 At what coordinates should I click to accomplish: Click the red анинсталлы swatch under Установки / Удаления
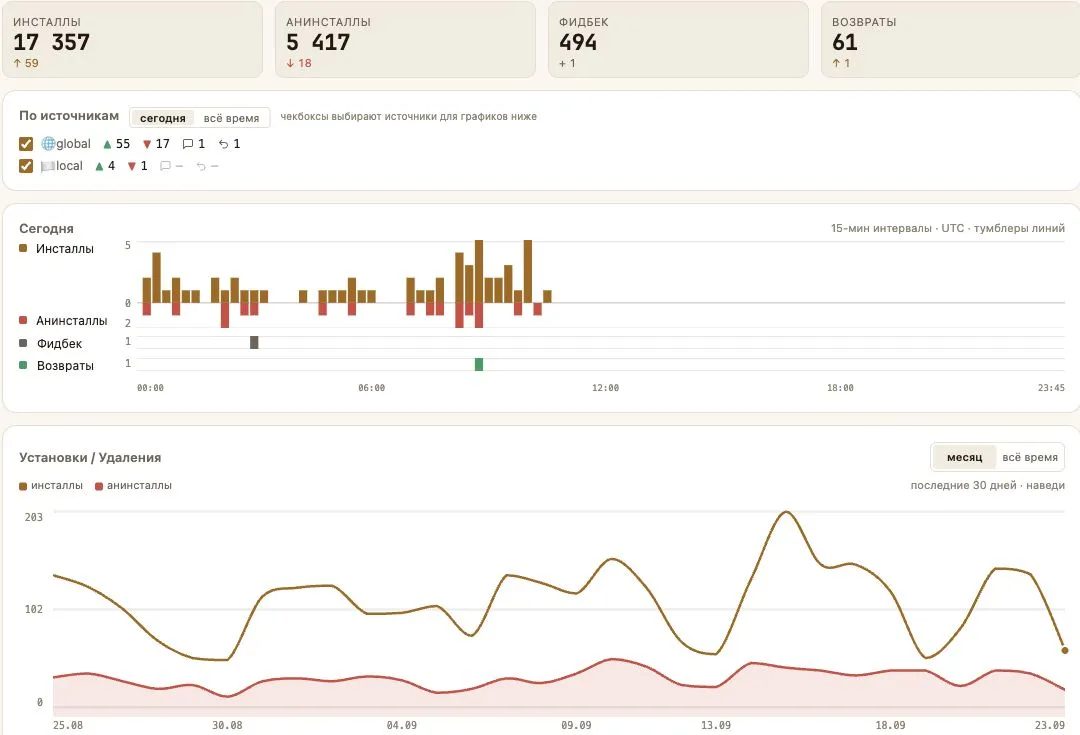(98, 486)
